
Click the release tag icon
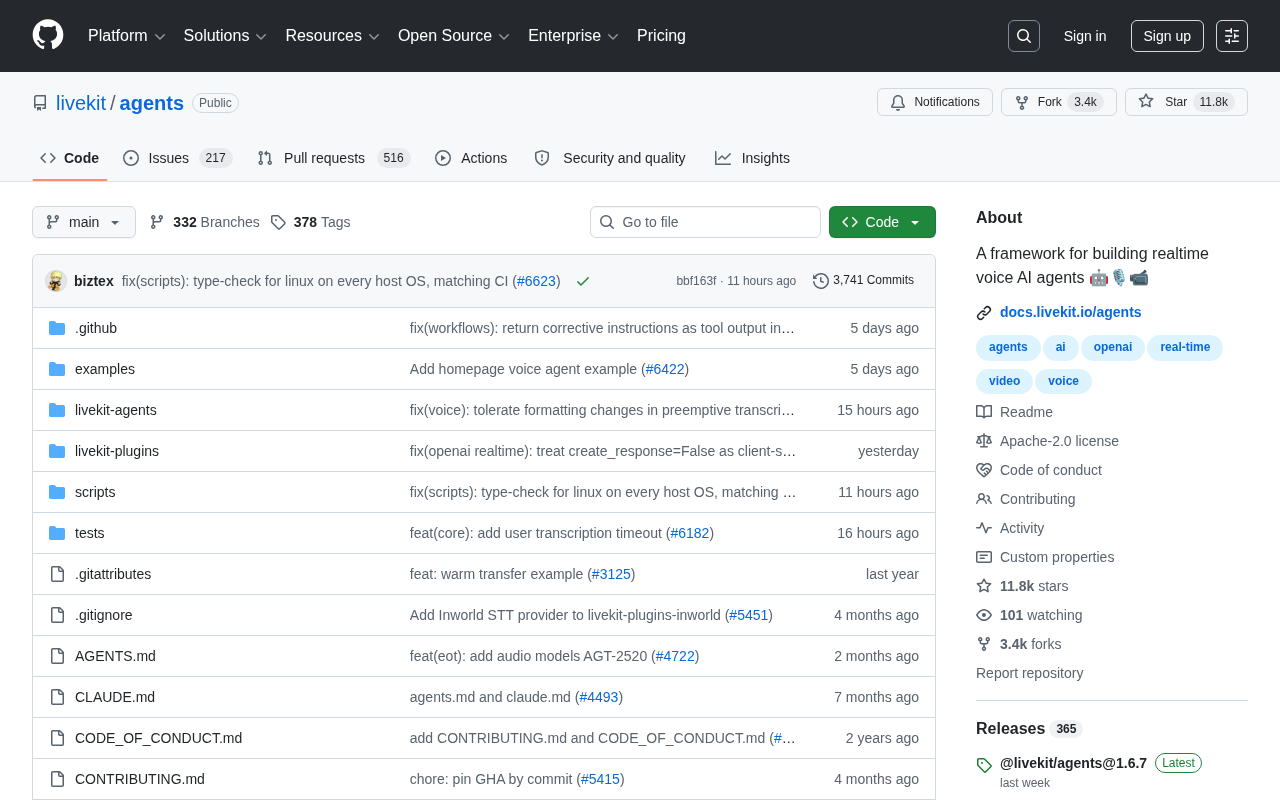(984, 765)
